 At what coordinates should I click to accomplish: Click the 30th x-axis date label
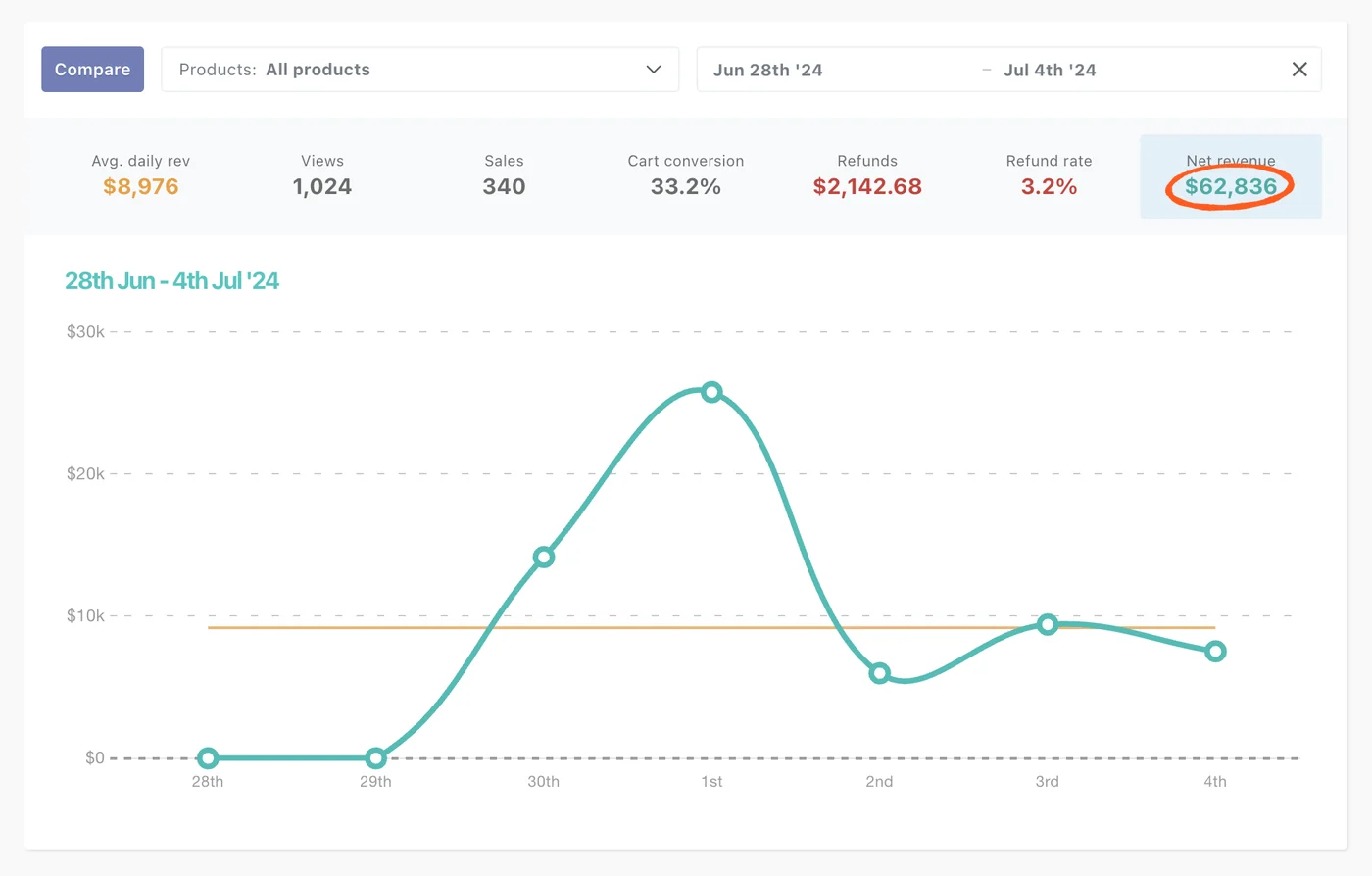coord(544,782)
